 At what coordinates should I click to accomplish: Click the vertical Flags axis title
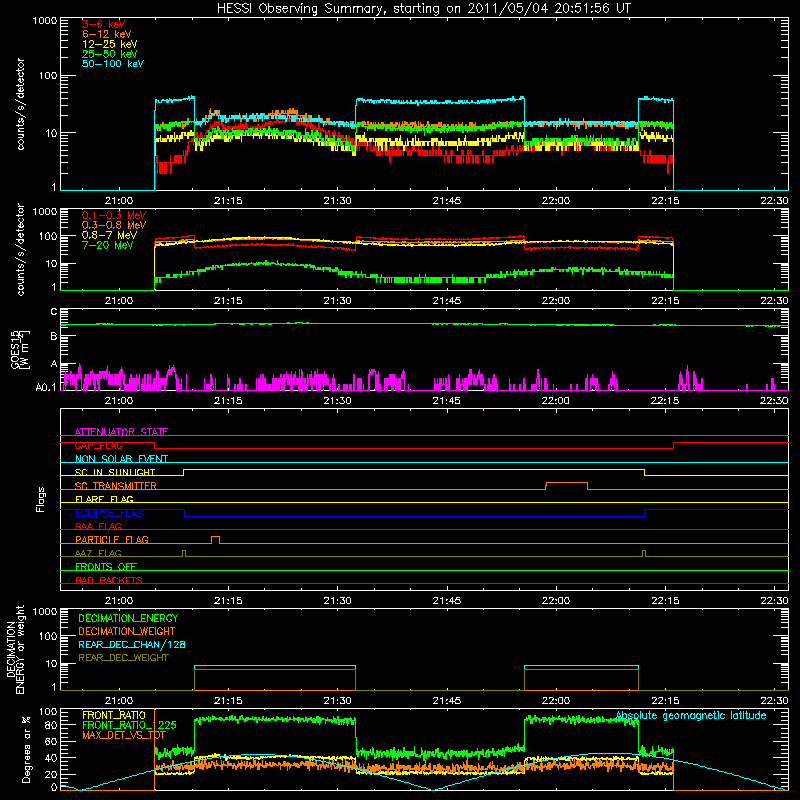tap(41, 499)
